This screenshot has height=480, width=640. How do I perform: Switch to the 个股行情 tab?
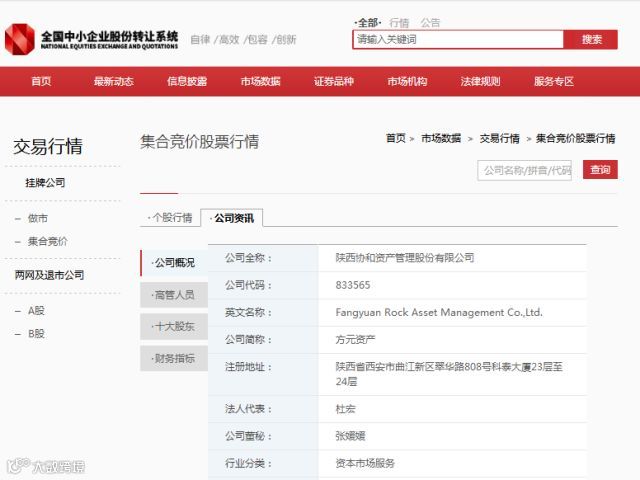pos(170,218)
